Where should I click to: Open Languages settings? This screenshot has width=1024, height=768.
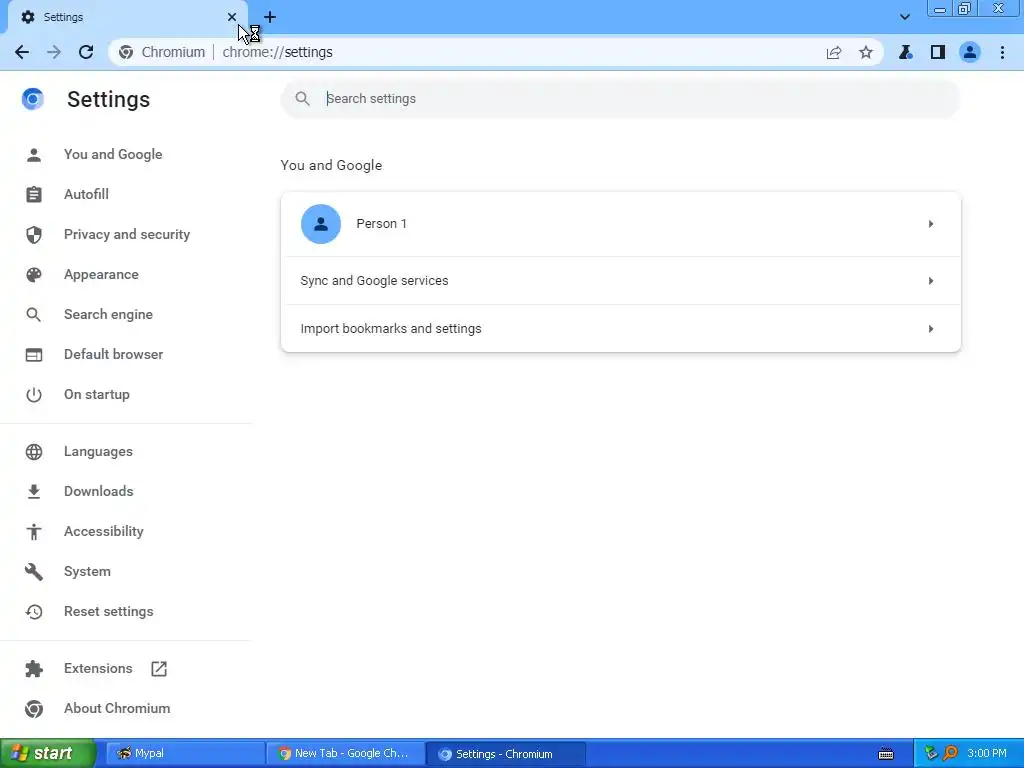point(98,452)
